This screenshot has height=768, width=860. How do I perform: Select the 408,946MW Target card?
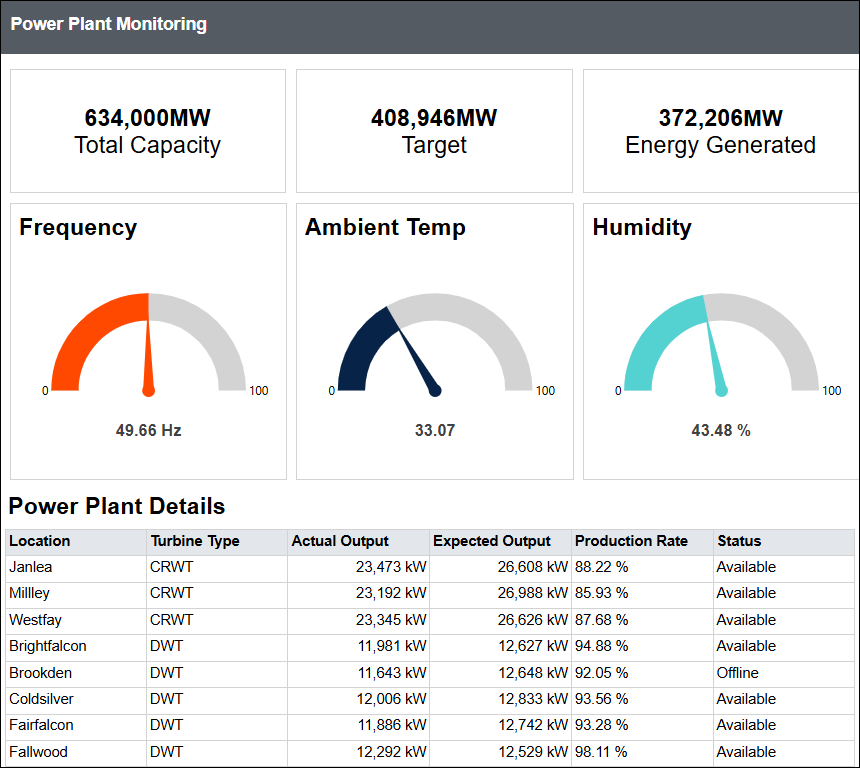pyautogui.click(x=434, y=131)
